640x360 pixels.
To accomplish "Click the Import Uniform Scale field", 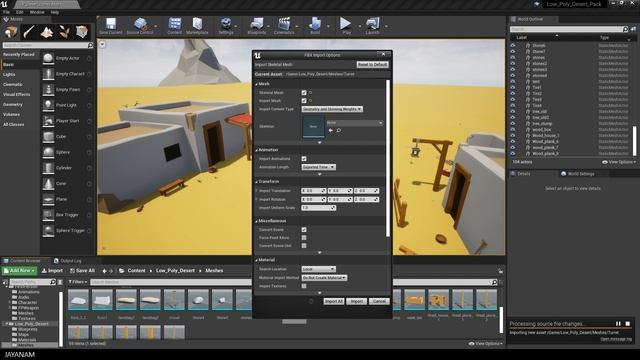I will (318, 208).
